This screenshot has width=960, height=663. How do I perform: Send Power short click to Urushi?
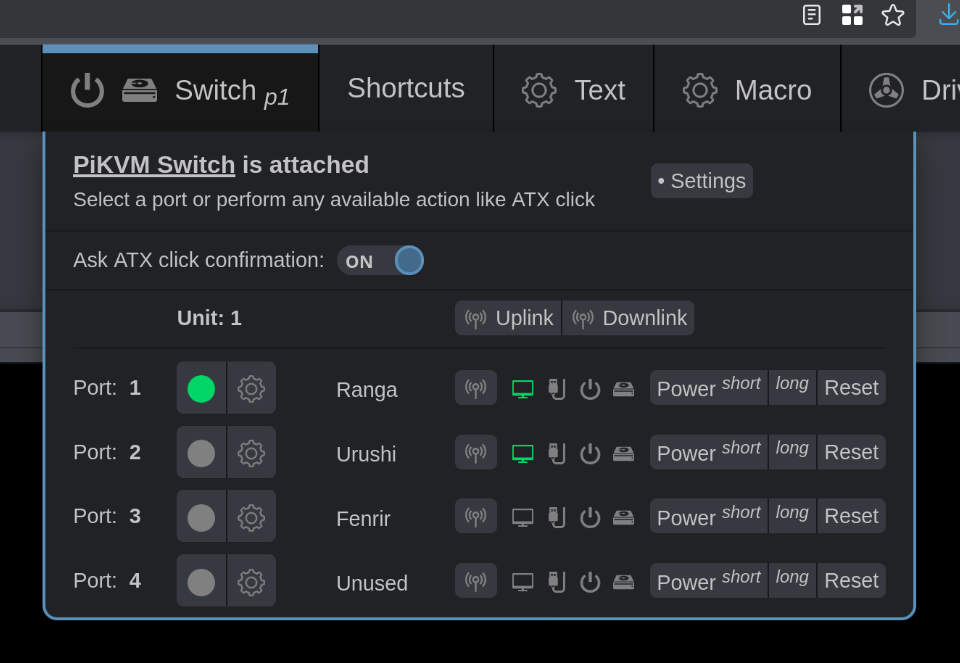click(708, 452)
